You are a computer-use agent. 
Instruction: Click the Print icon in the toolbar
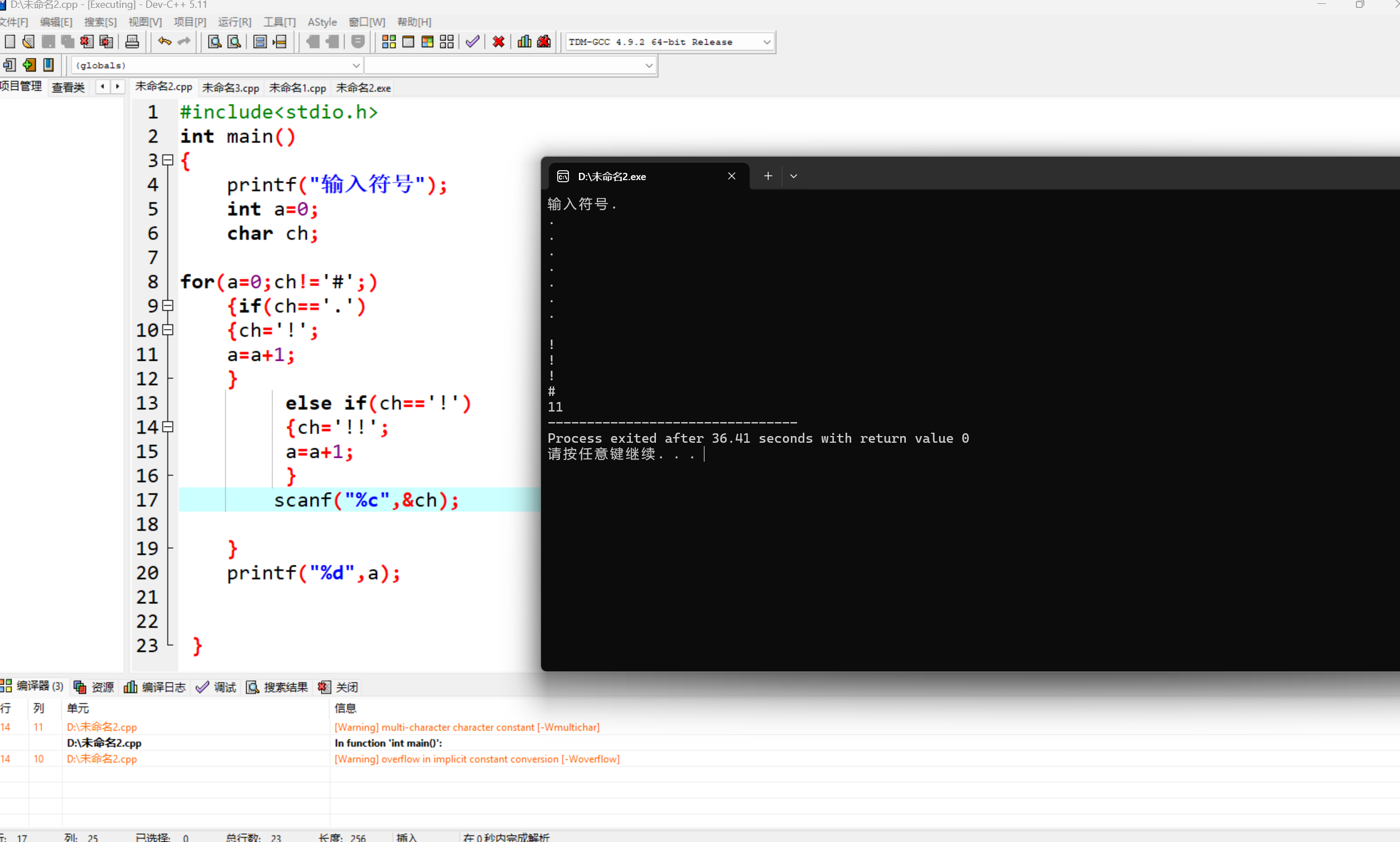tap(132, 41)
